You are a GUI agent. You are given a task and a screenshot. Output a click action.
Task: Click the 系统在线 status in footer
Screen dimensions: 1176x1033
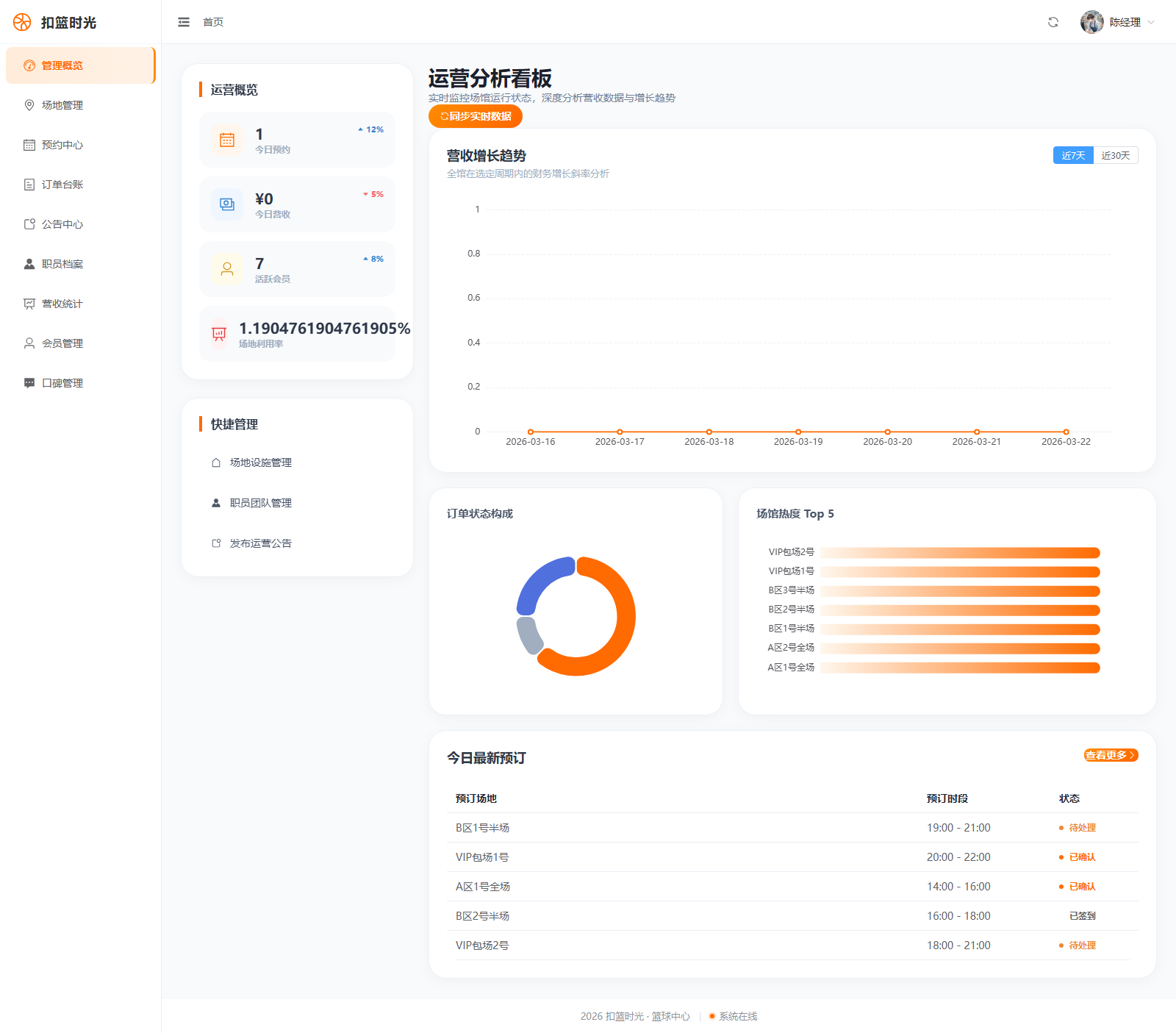(x=733, y=1016)
